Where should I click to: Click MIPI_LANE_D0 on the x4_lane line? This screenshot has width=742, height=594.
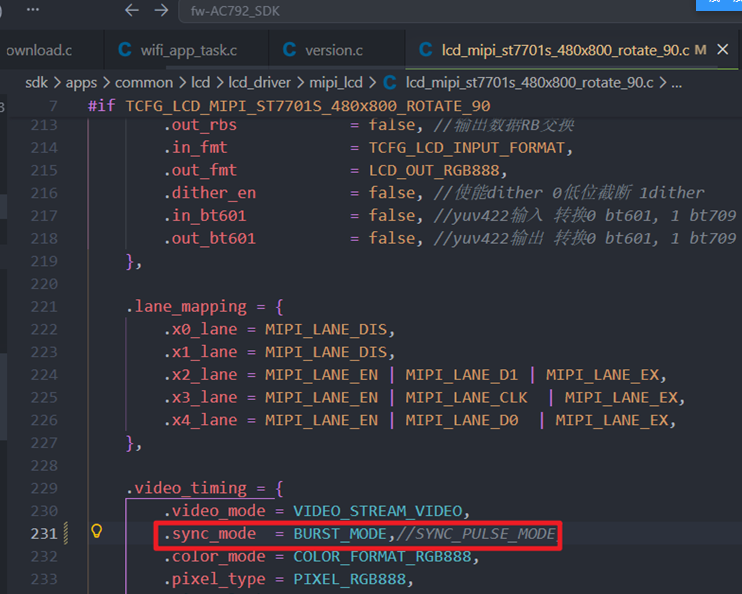(461, 420)
